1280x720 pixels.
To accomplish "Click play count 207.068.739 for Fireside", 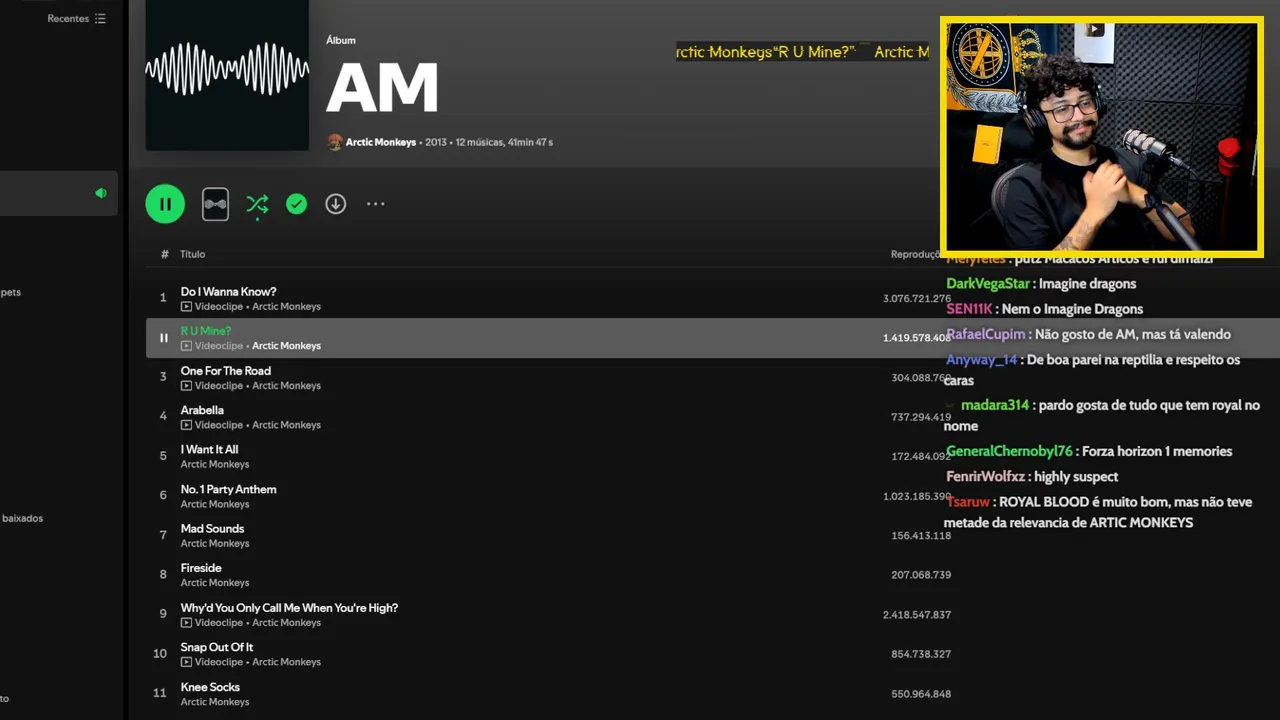I will tap(921, 575).
